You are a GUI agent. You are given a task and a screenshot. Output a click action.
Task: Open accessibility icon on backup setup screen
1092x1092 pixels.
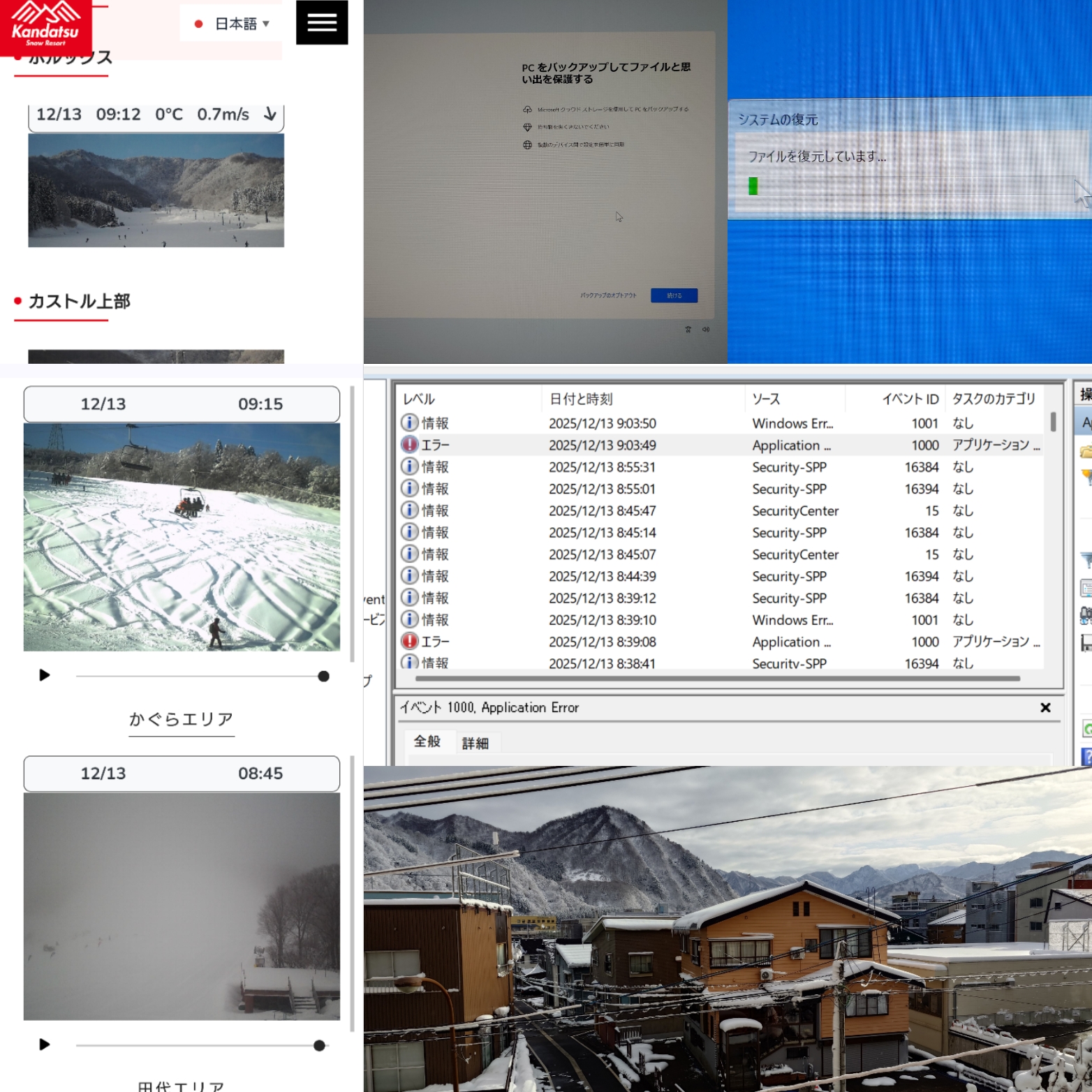click(688, 330)
